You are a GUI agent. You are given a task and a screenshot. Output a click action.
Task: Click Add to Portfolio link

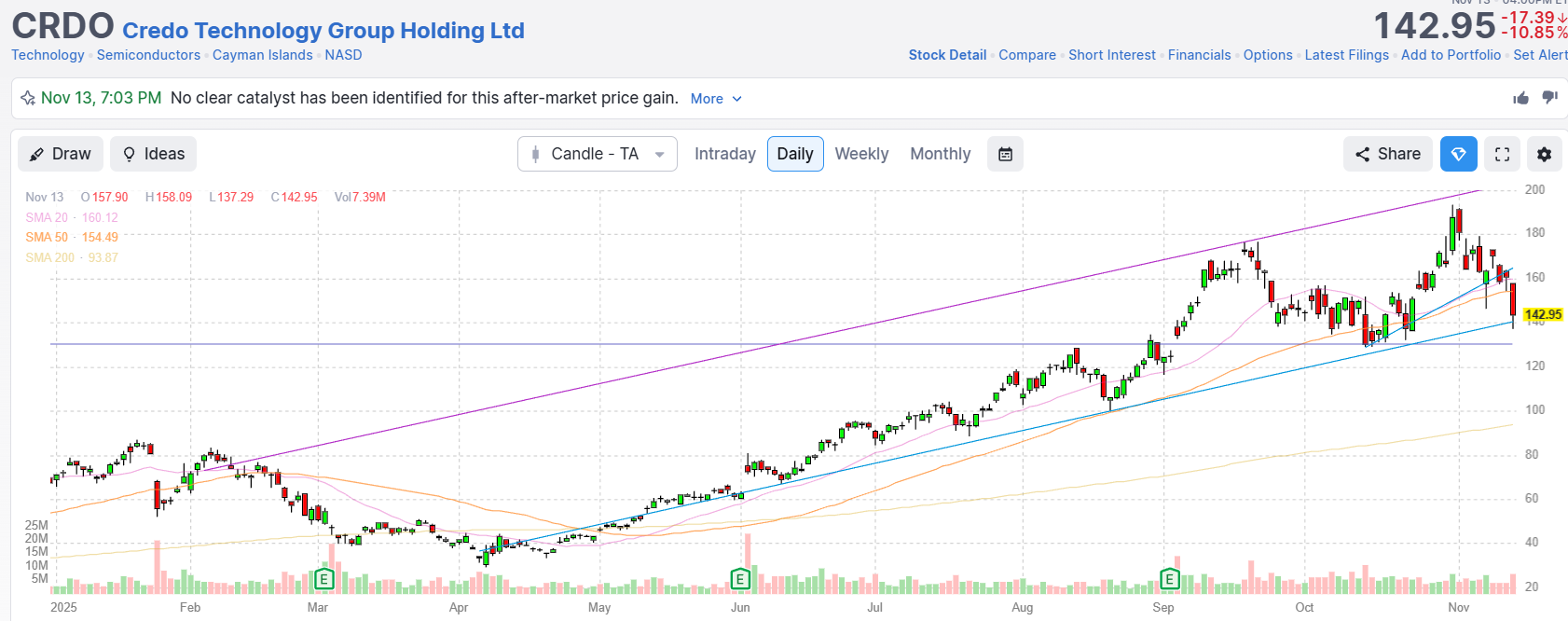point(1451,55)
